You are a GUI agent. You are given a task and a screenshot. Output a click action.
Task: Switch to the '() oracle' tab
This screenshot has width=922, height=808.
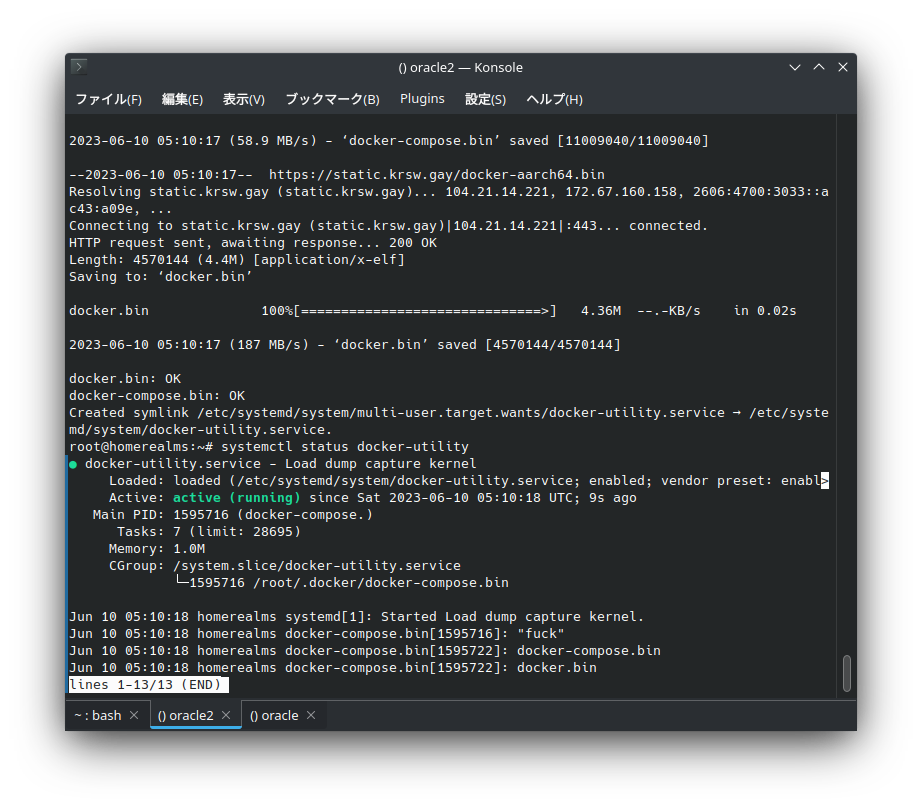click(273, 715)
